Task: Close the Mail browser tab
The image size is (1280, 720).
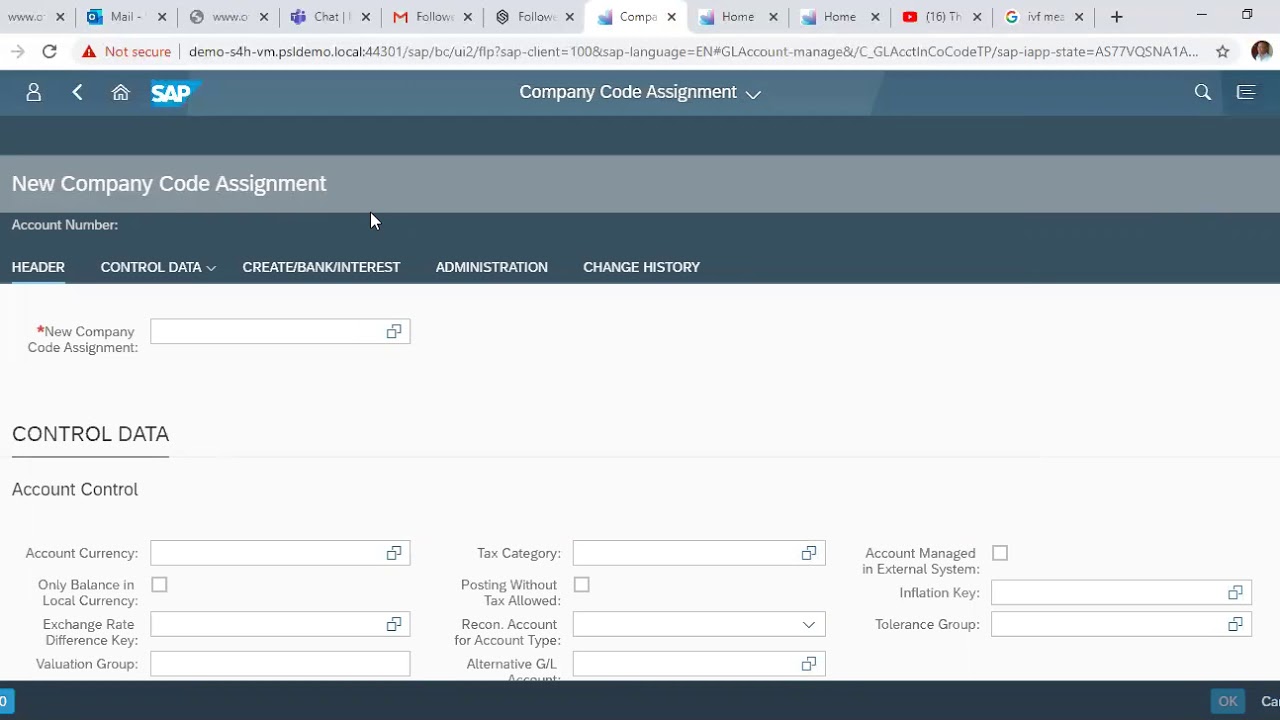Action: click(x=162, y=17)
